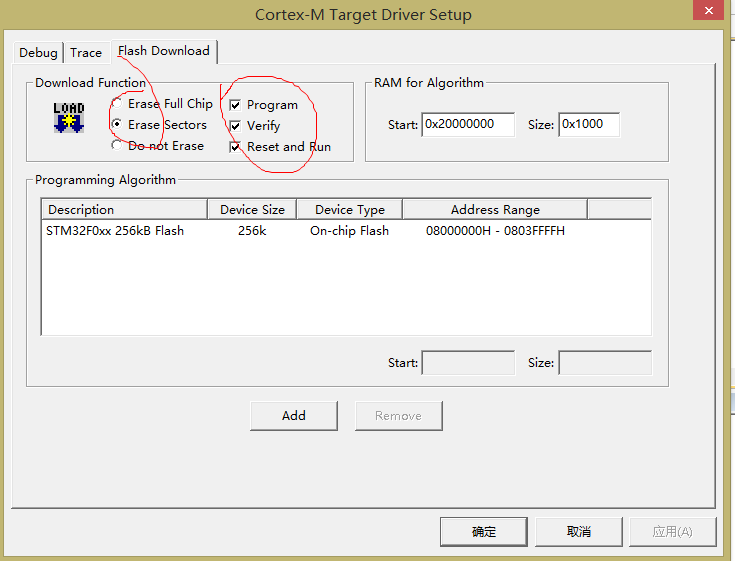Confirm with the 确定 button
735x561 pixels.
pos(484,531)
